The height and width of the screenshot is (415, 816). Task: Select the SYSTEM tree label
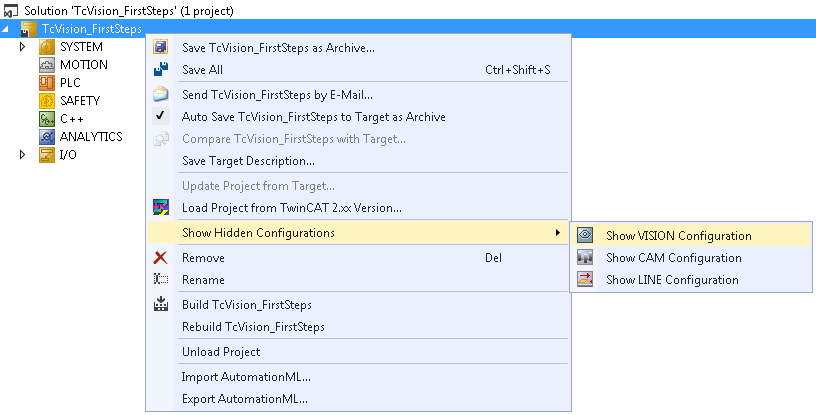pyautogui.click(x=81, y=47)
